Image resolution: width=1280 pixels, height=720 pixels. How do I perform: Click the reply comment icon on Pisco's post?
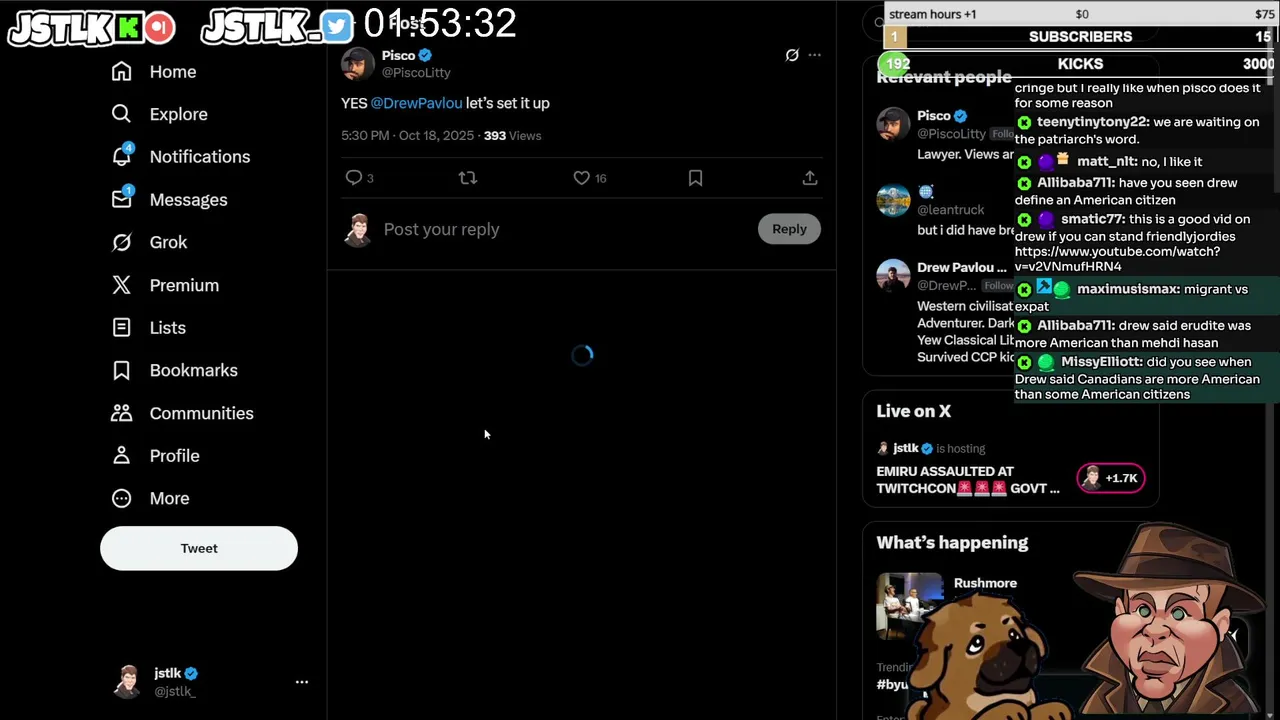pos(353,178)
